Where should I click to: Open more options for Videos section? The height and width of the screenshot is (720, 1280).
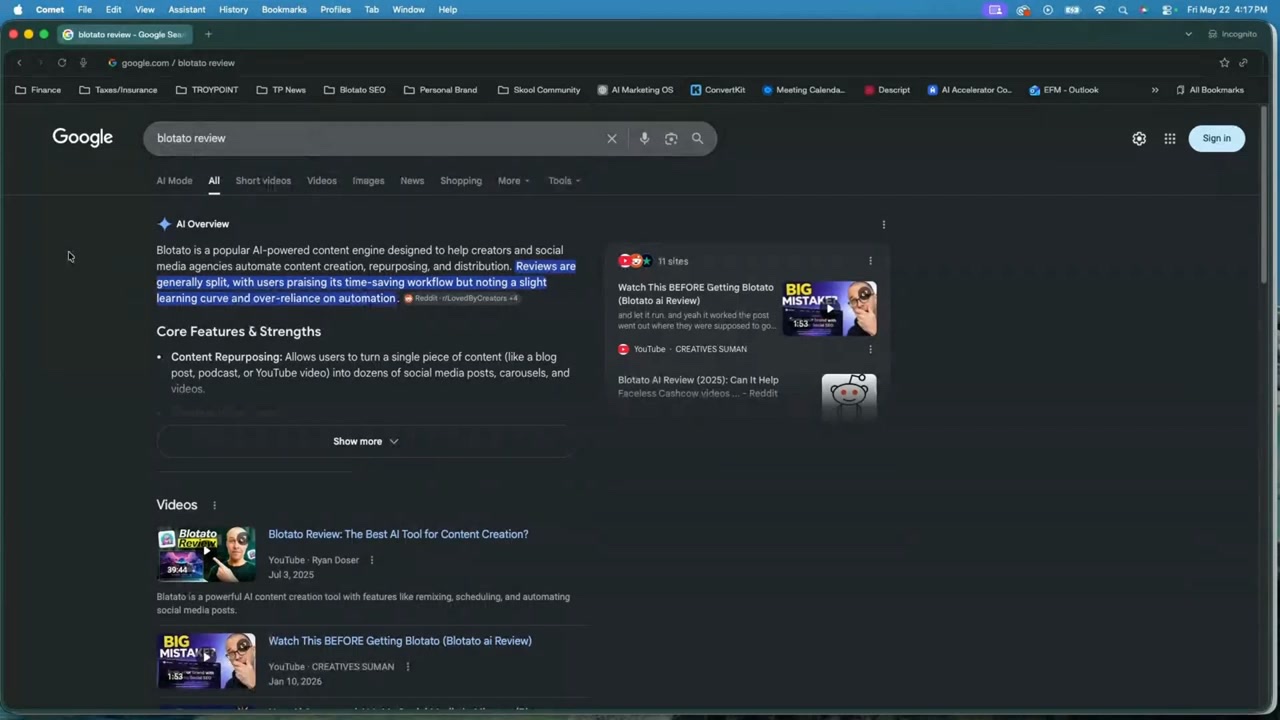click(x=214, y=506)
